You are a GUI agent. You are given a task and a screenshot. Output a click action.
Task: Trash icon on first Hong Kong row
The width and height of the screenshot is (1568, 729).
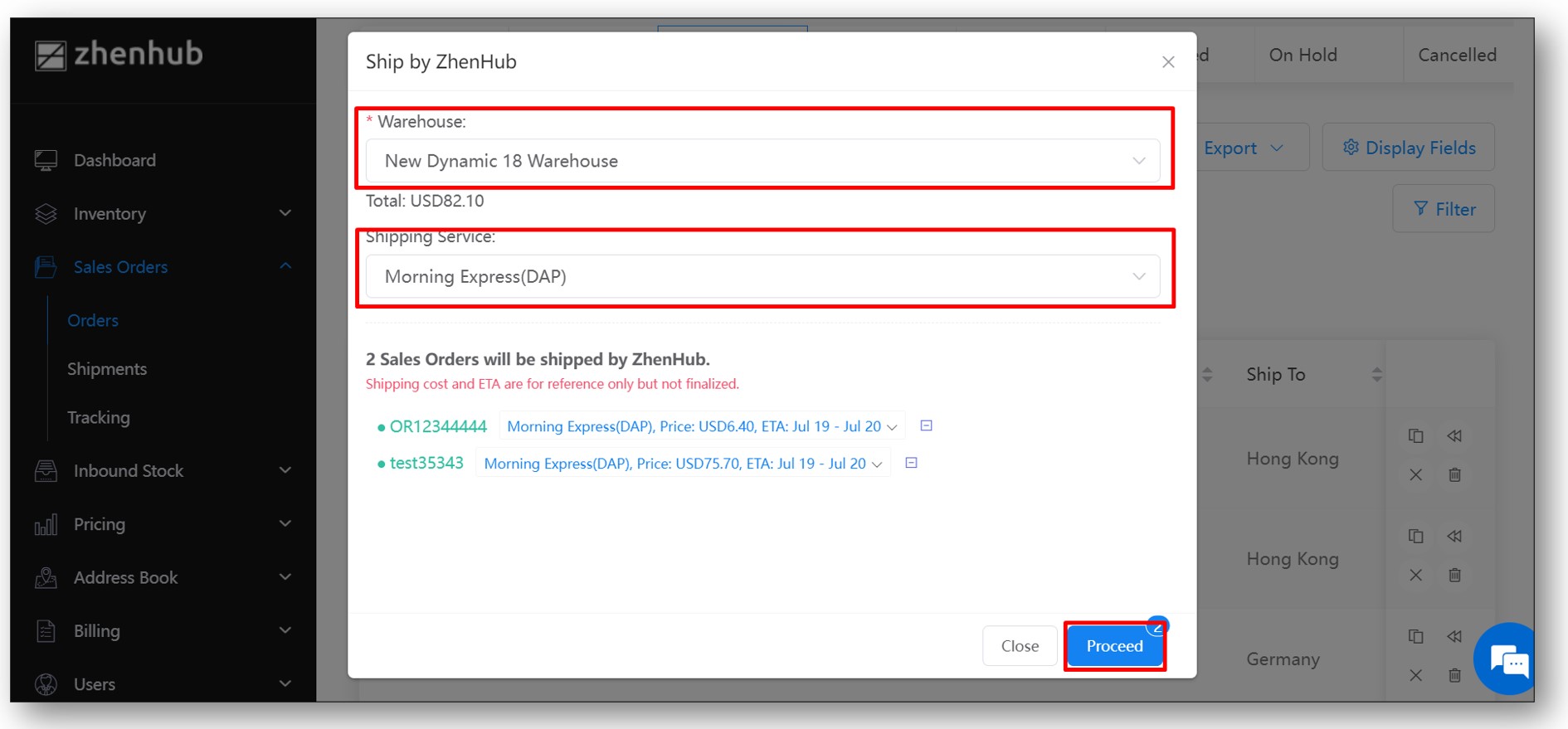(x=1454, y=475)
